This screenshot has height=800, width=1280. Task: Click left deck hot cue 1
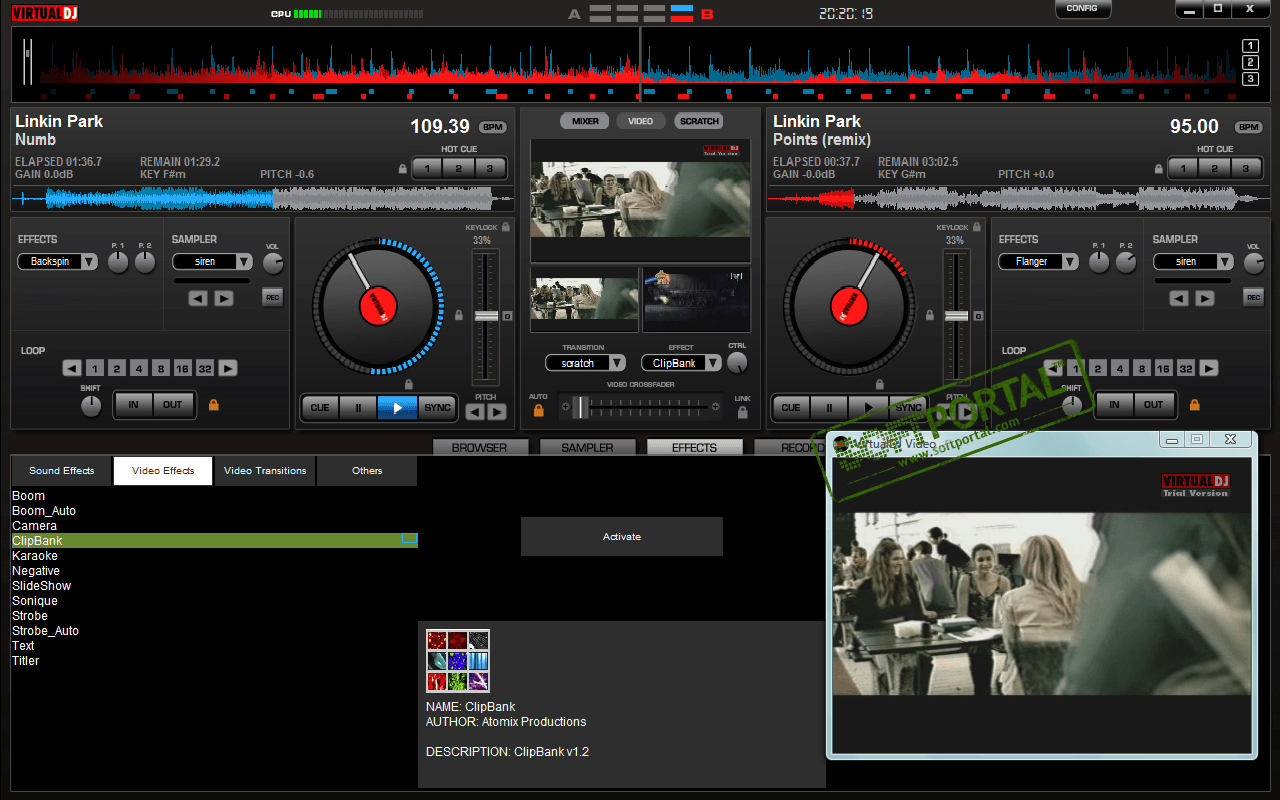pos(428,169)
